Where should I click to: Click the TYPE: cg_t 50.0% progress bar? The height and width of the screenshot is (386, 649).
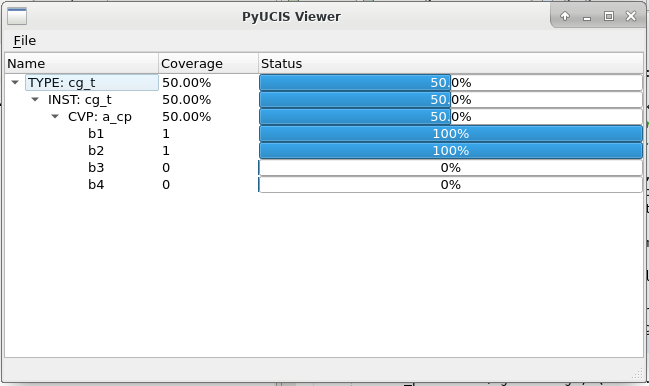pos(451,83)
